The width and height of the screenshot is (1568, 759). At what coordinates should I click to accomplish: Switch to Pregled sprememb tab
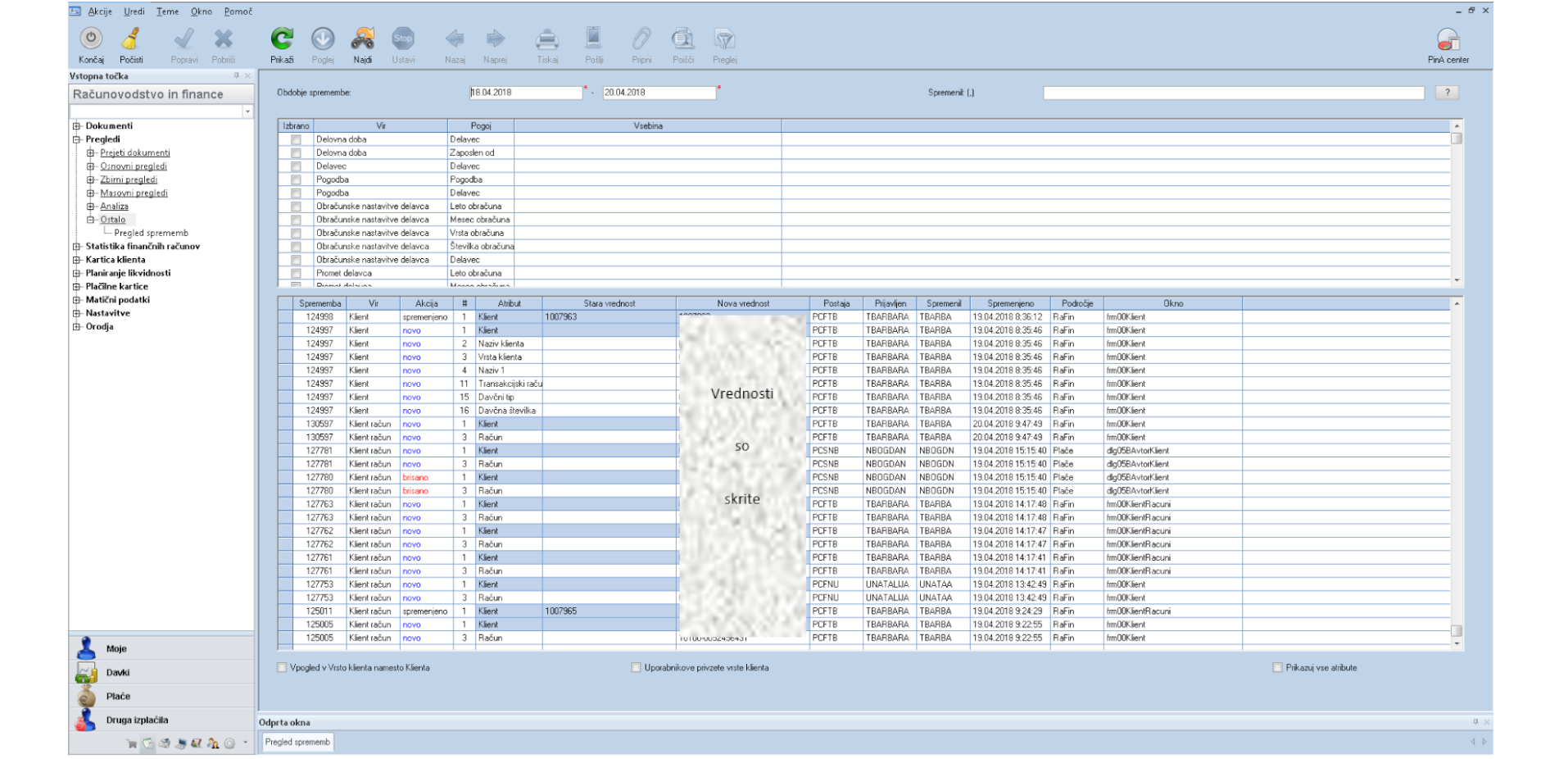(x=297, y=743)
